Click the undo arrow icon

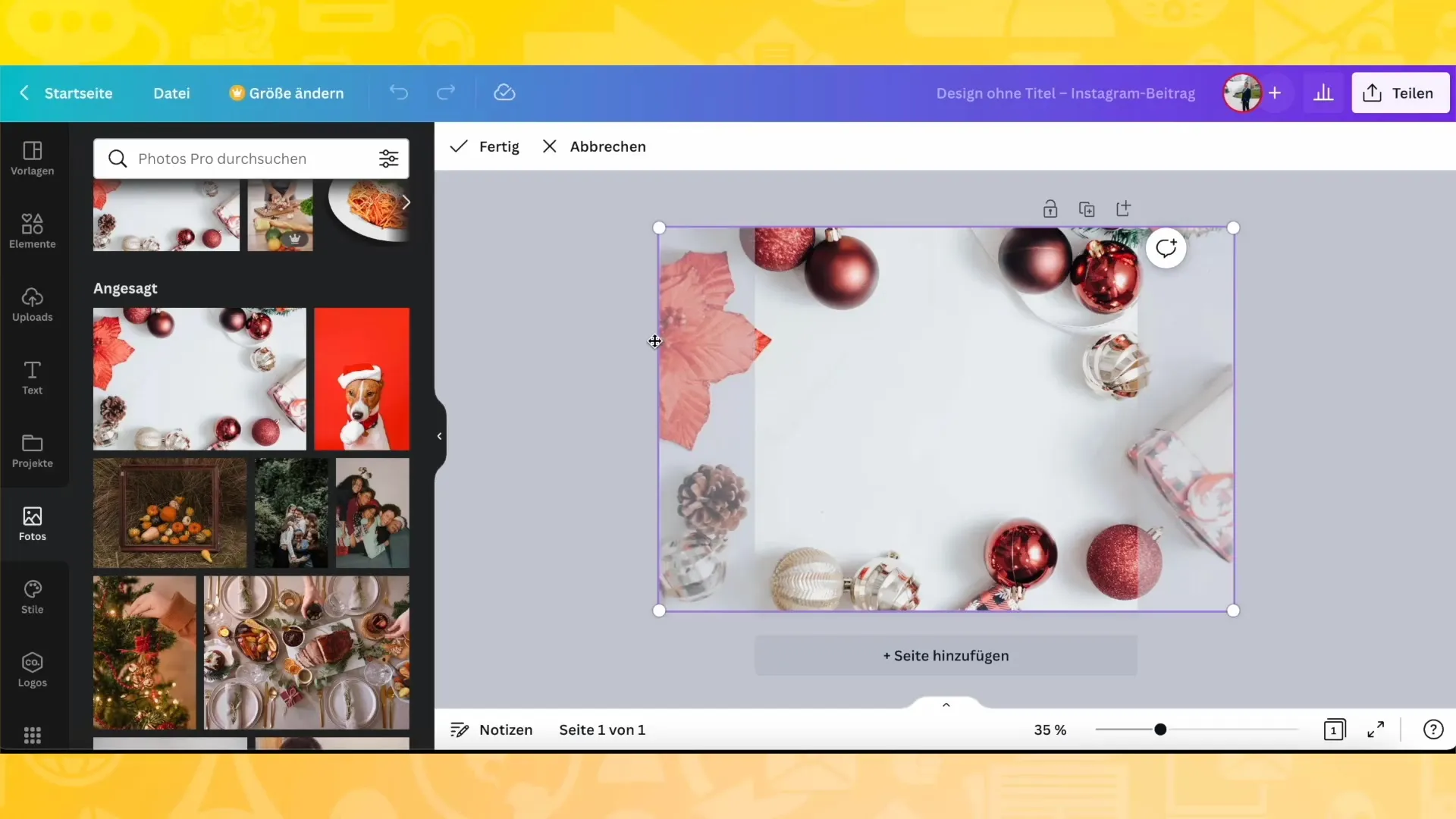pos(397,92)
